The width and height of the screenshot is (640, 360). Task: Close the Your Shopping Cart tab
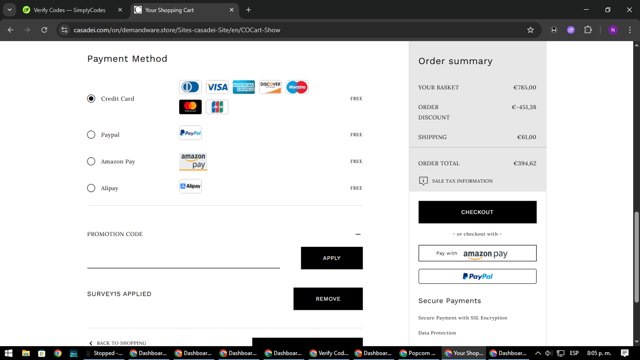(231, 10)
